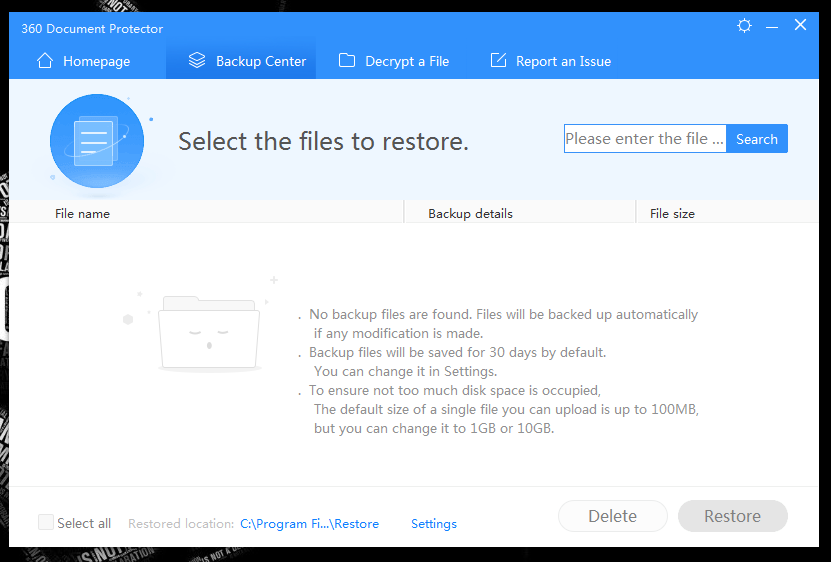
Task: Click the Restore button
Action: coord(732,516)
